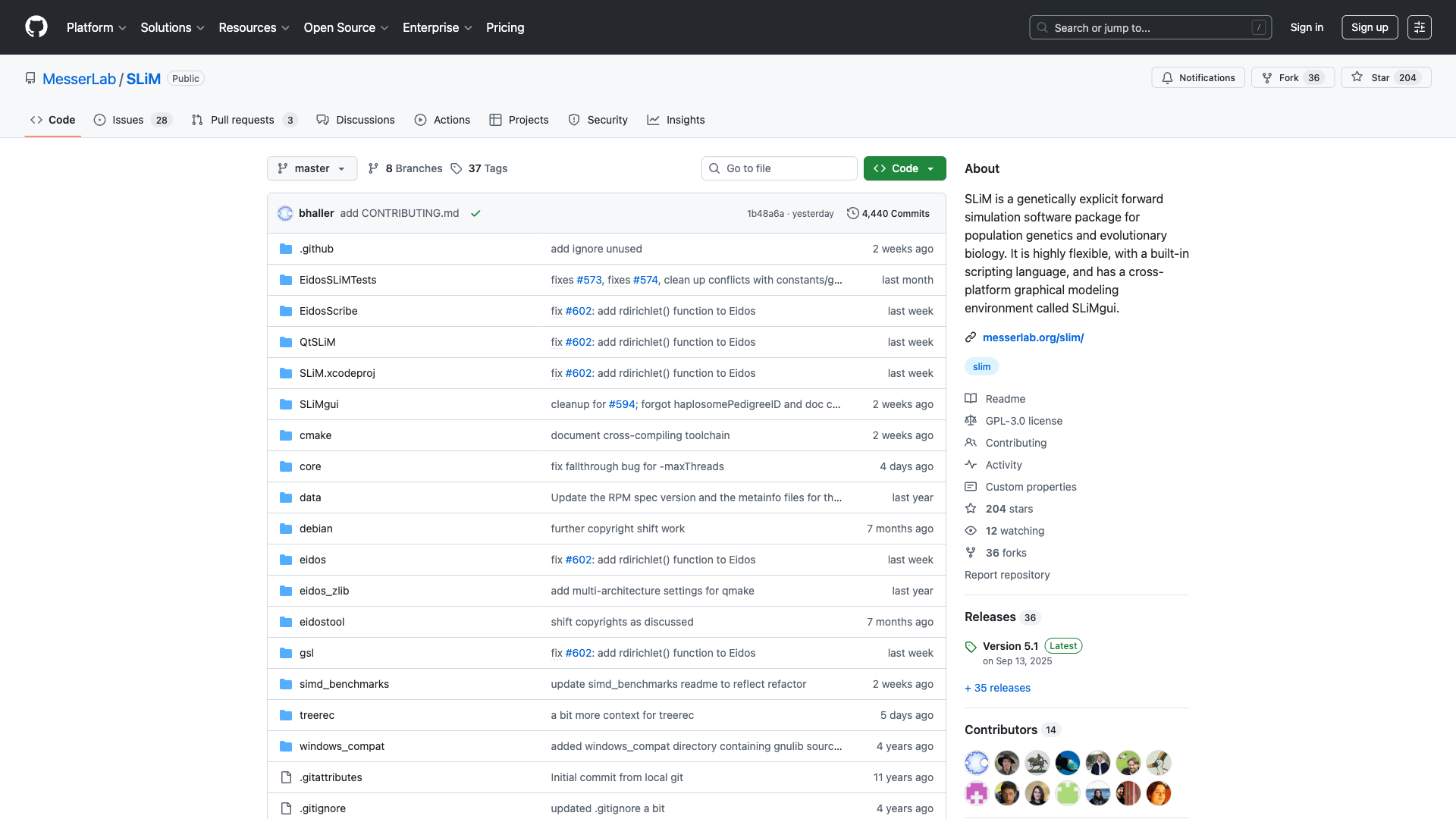Open the messerlab.org/slim/ link
The image size is (1456, 819).
[1033, 337]
